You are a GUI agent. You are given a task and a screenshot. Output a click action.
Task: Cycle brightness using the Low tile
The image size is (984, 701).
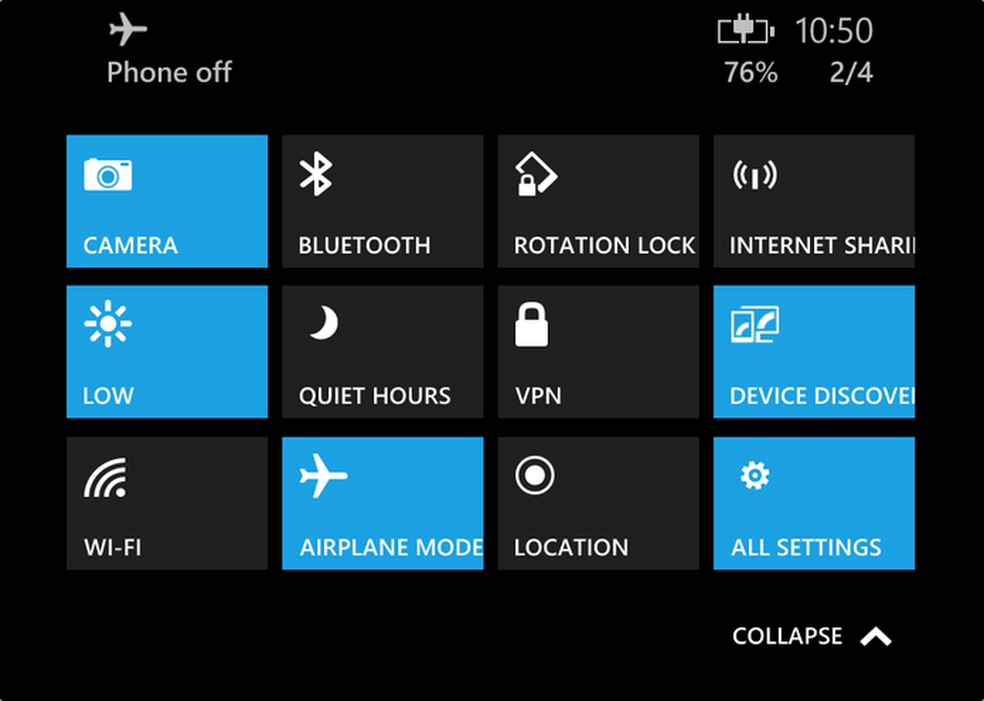click(166, 351)
